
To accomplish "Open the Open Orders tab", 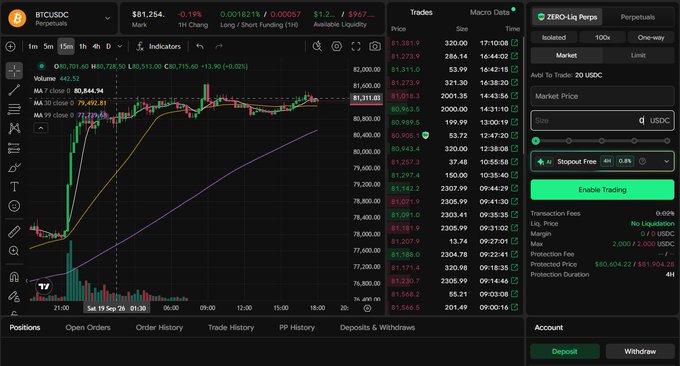I will tap(88, 327).
